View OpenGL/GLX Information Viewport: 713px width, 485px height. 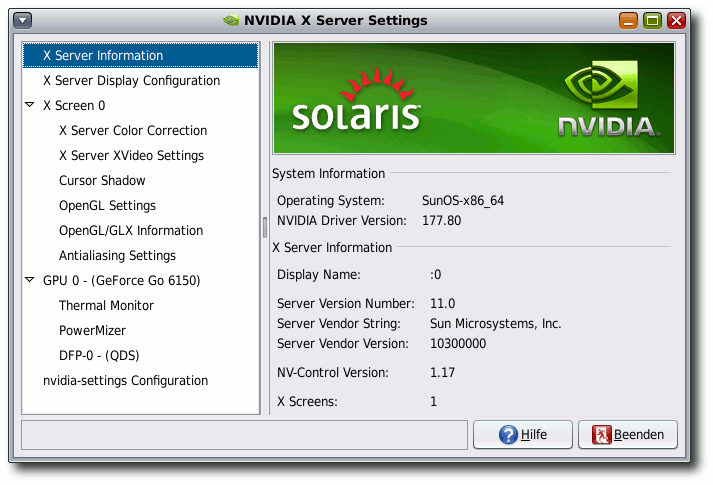point(131,230)
